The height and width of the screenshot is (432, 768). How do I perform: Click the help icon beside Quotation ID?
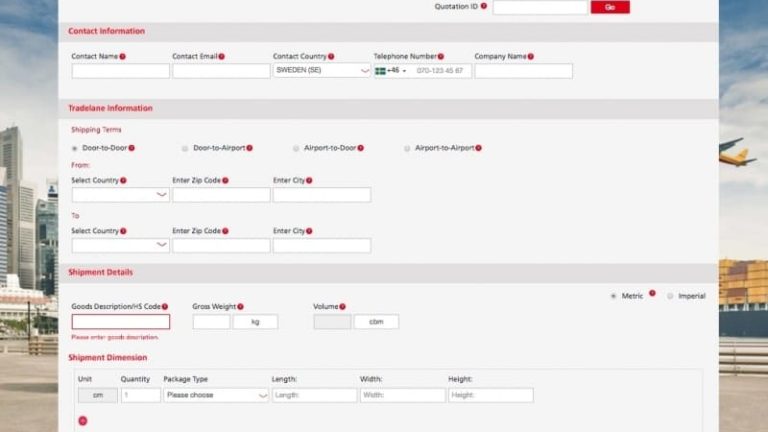(x=484, y=6)
